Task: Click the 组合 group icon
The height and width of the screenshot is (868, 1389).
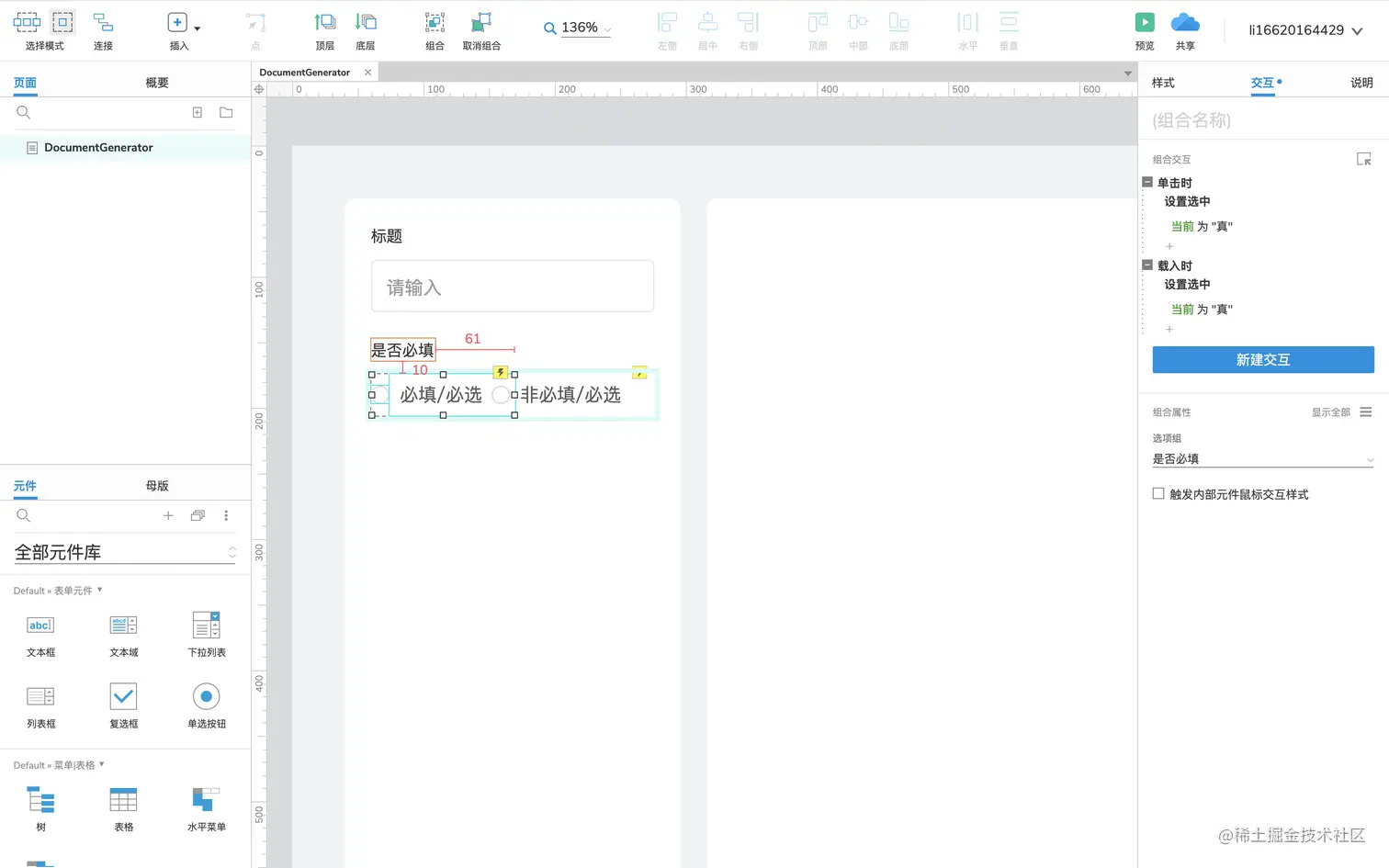Action: 435,22
